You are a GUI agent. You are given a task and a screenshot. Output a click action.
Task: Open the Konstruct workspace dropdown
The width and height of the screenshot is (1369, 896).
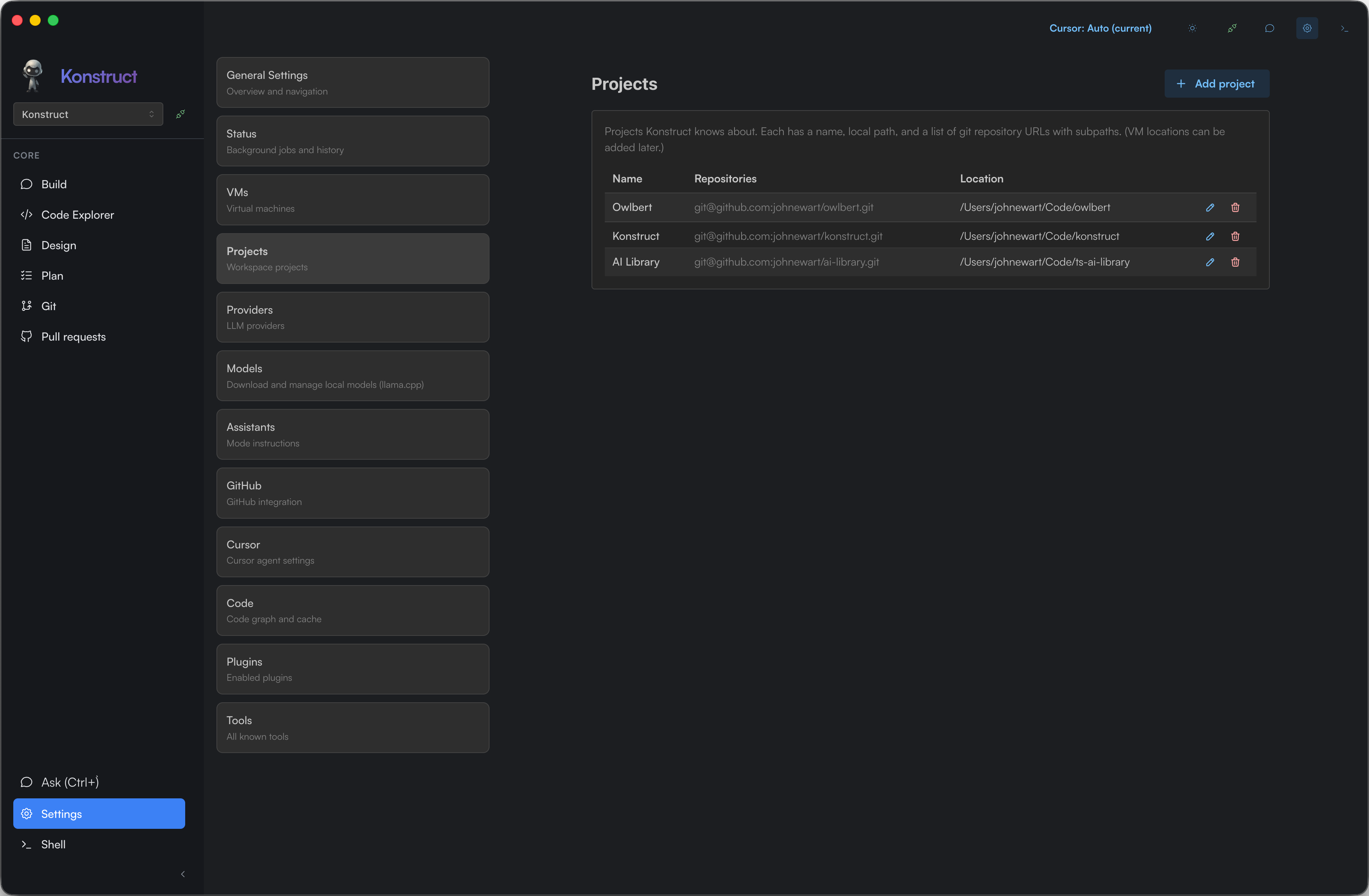click(x=88, y=114)
